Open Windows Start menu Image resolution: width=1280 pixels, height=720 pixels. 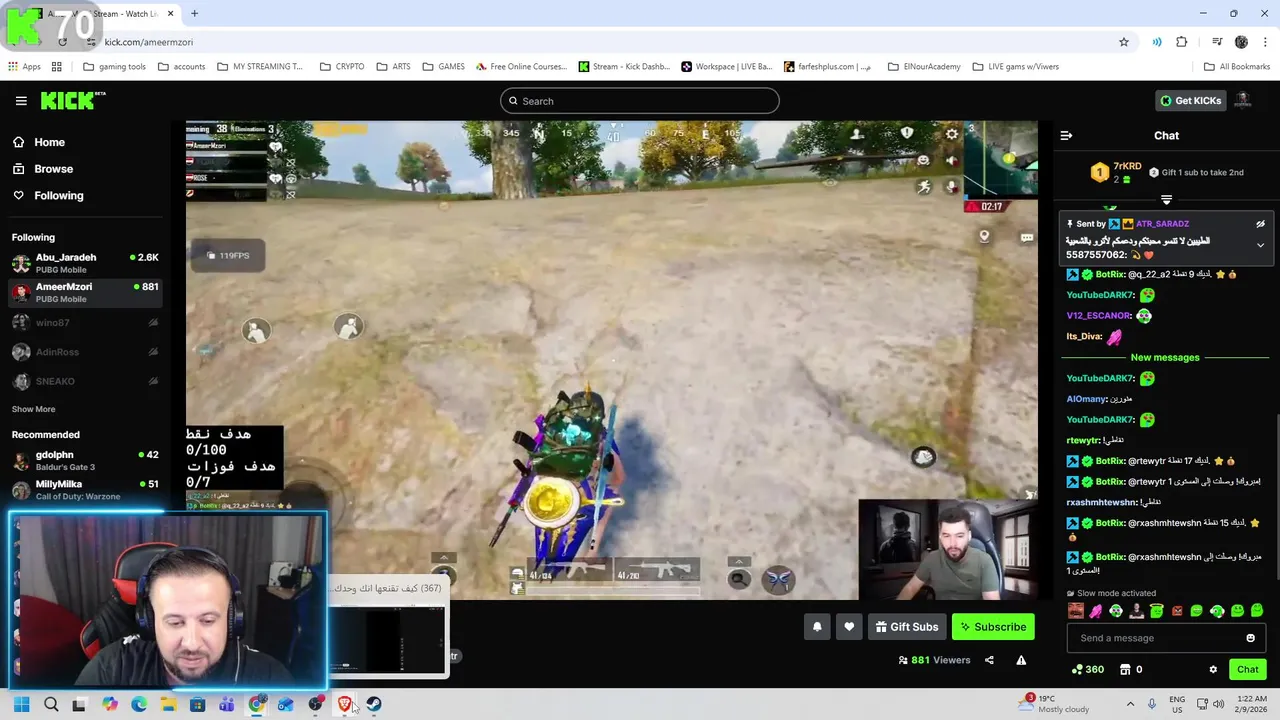point(22,705)
